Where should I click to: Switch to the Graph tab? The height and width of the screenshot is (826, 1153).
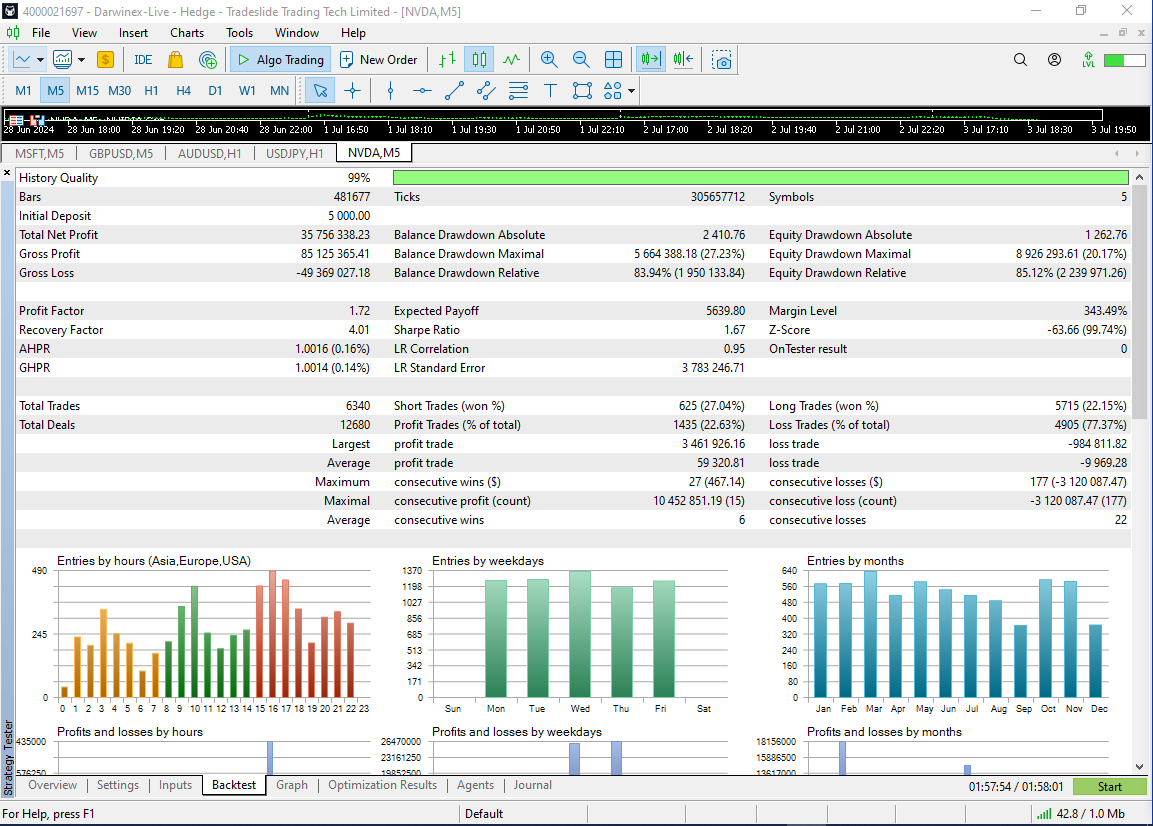point(292,785)
